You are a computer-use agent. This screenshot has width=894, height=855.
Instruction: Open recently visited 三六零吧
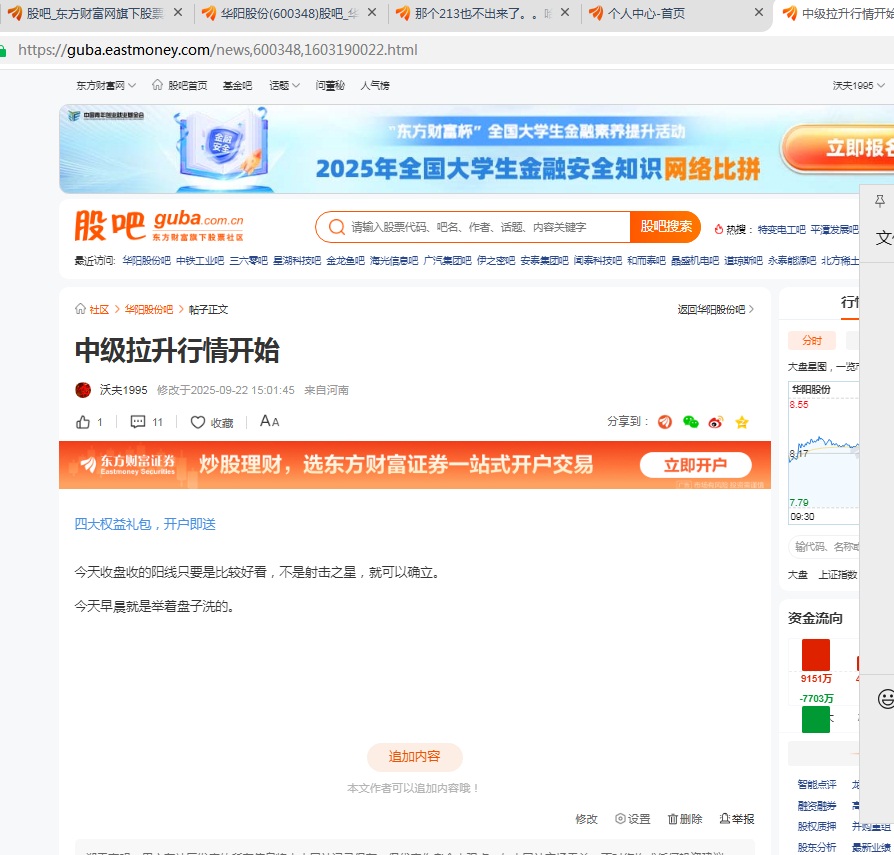[249, 260]
